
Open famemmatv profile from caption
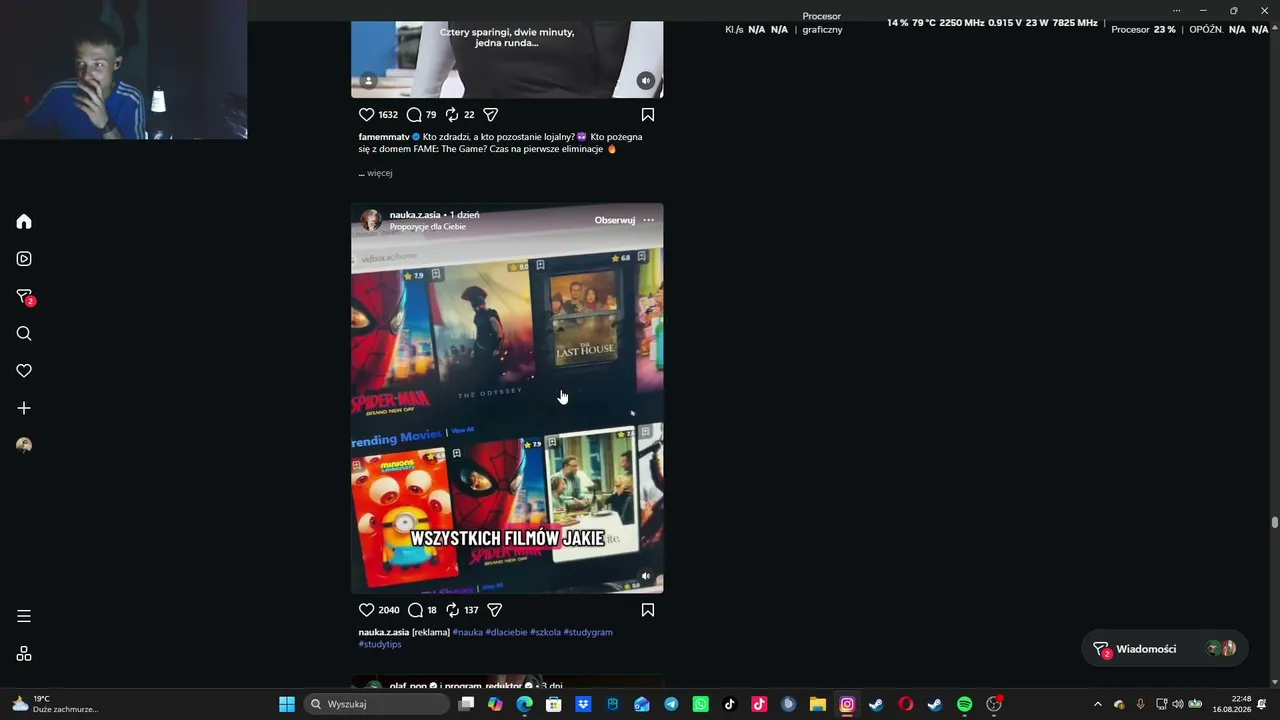coord(384,137)
